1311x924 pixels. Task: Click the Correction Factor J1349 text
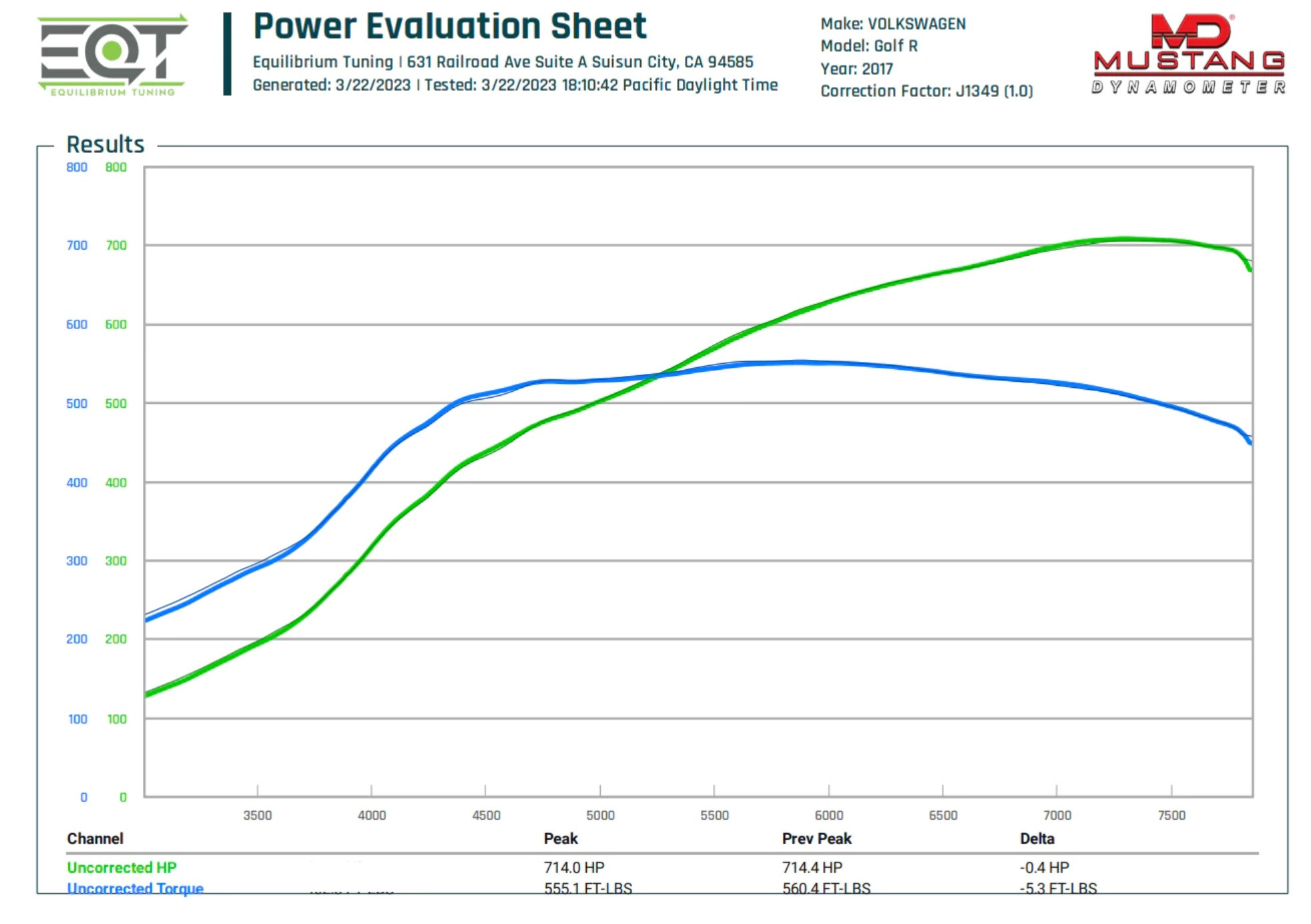click(926, 91)
